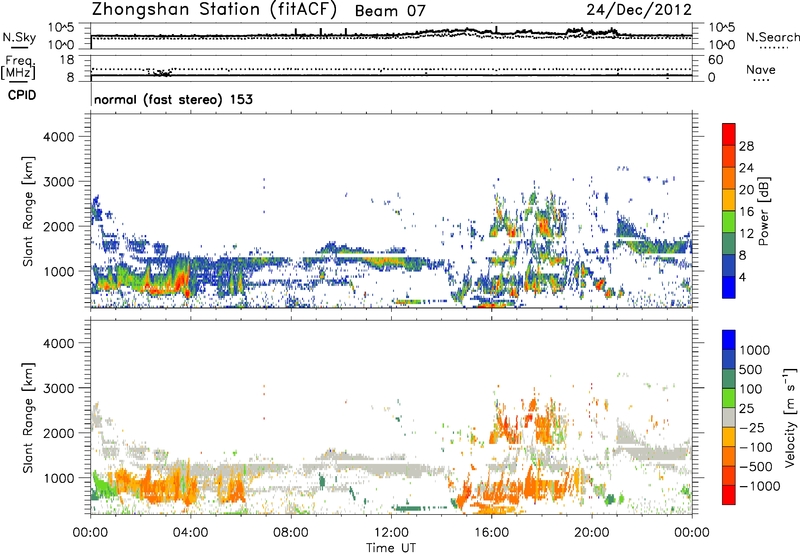Viewport: 800px width, 554px height.
Task: Click the left '10^5' tick on noise axis
Action: click(x=61, y=28)
